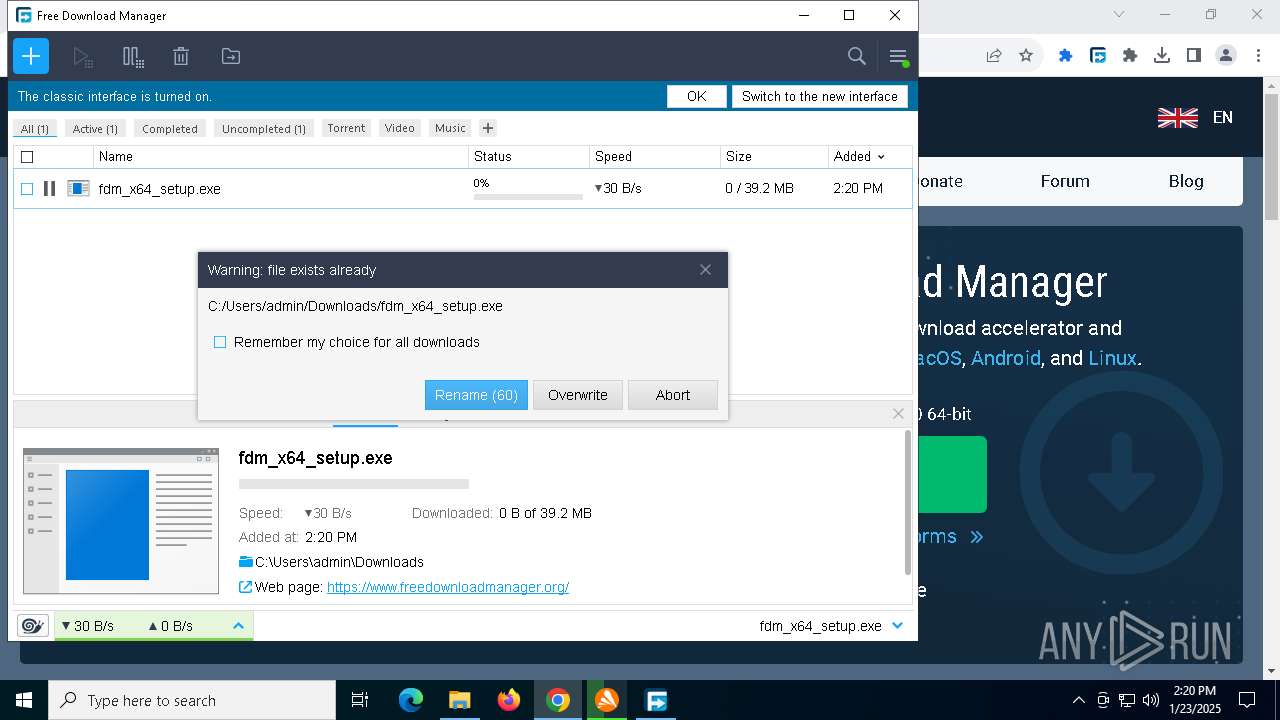Pause the fdm_x64_setup.exe download row
This screenshot has height=720, width=1280.
pyautogui.click(x=49, y=188)
